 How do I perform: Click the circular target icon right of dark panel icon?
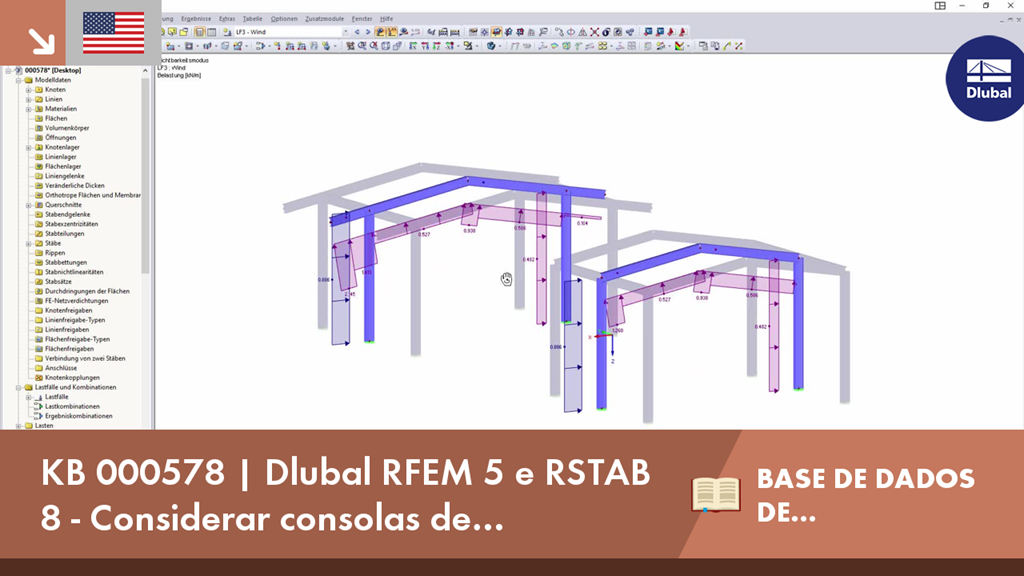[x=485, y=31]
